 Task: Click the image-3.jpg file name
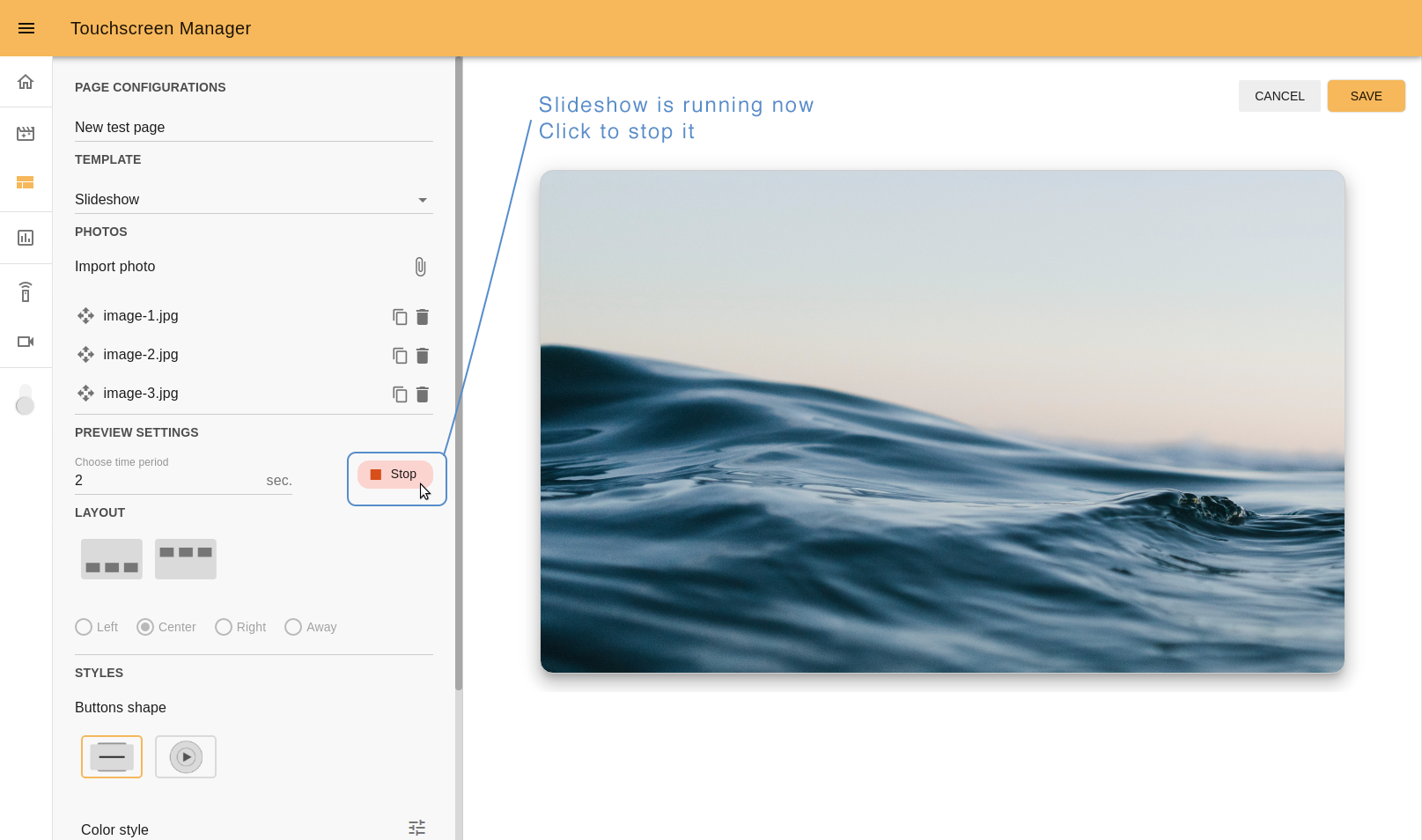(x=141, y=393)
